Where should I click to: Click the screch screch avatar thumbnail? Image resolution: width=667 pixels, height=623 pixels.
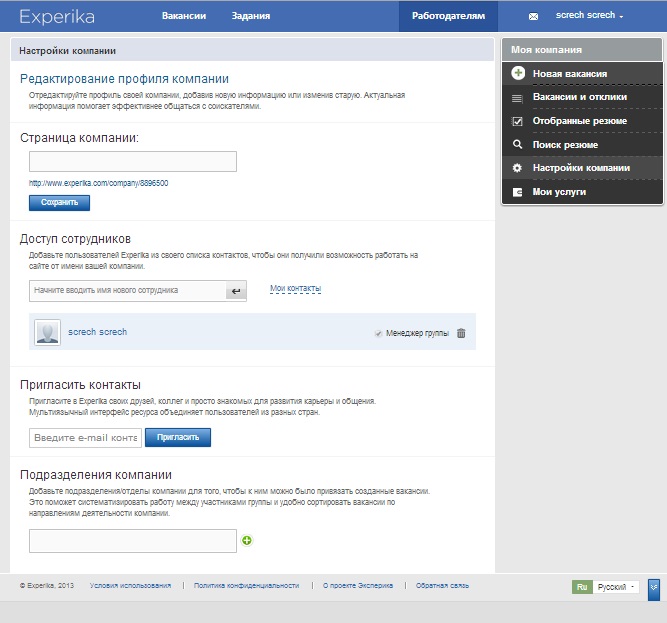click(x=47, y=333)
